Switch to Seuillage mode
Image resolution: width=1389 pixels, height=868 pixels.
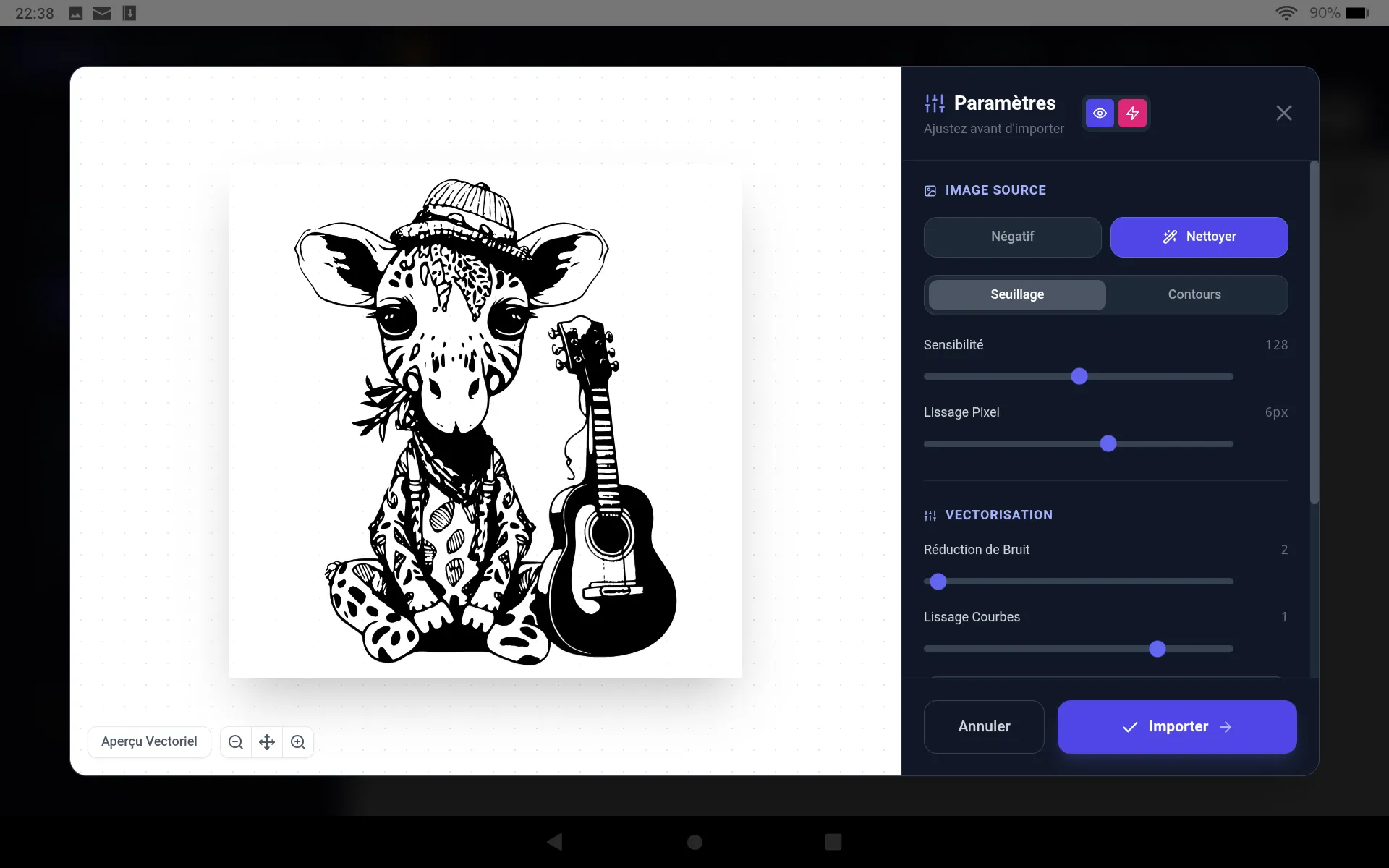pos(1017,295)
